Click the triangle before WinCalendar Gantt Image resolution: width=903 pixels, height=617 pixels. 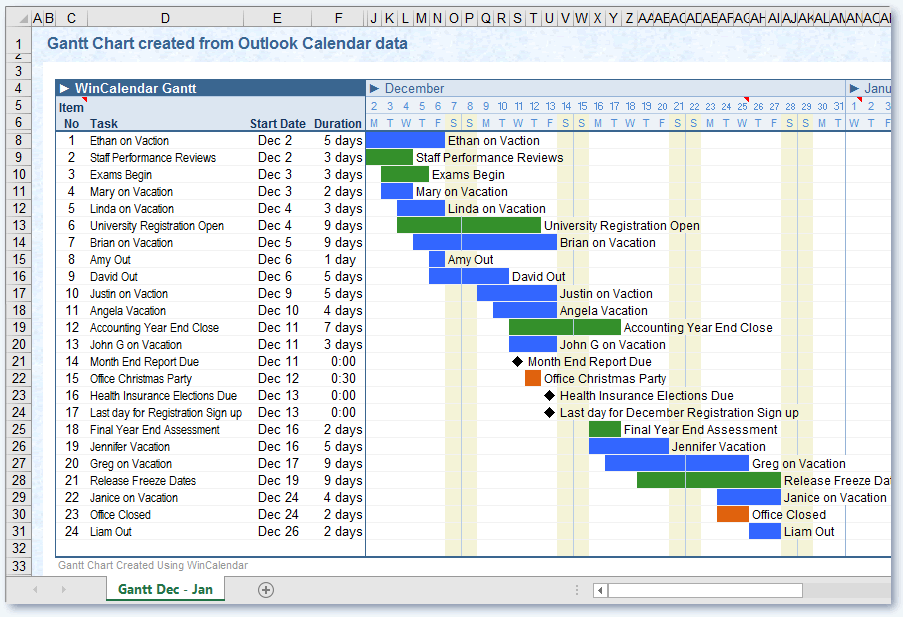tap(64, 89)
